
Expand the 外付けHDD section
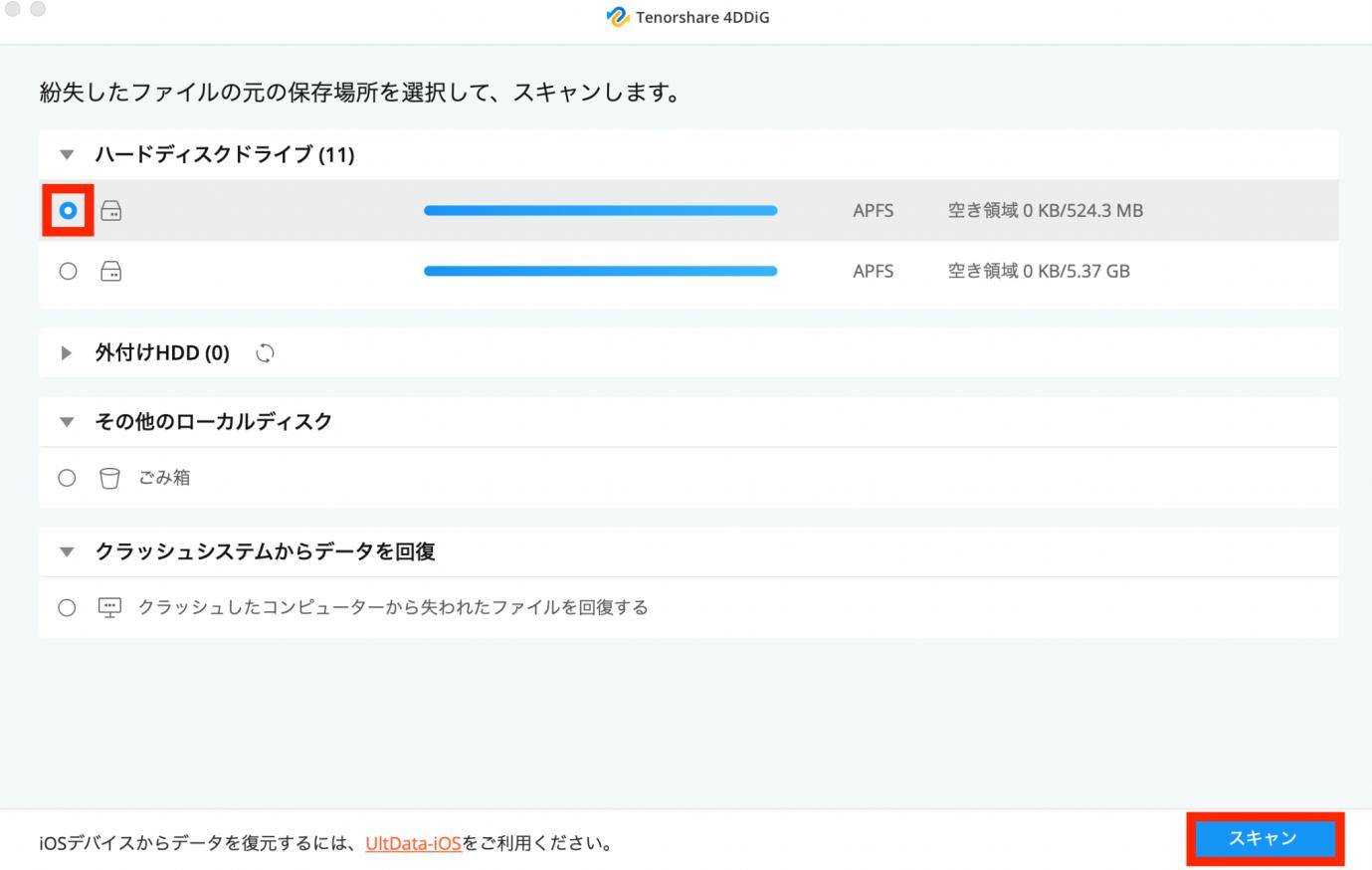[66, 352]
